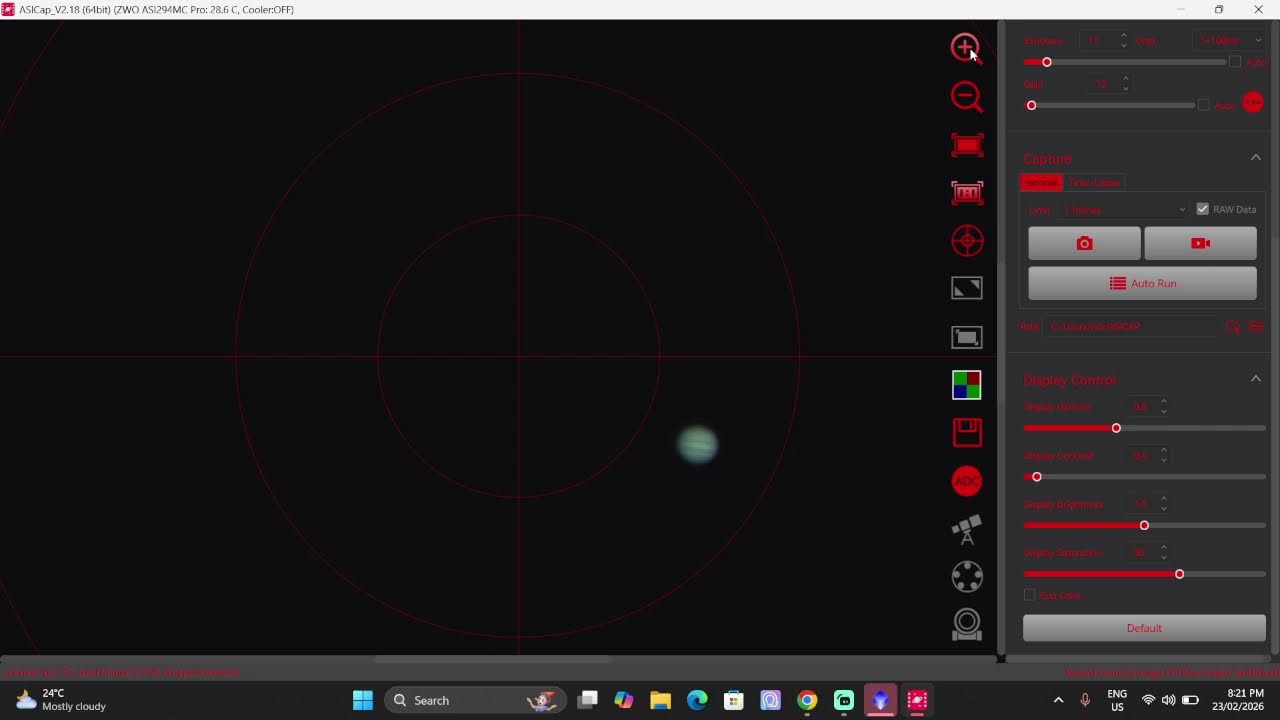Browse for a new save path icon

coord(1233,327)
